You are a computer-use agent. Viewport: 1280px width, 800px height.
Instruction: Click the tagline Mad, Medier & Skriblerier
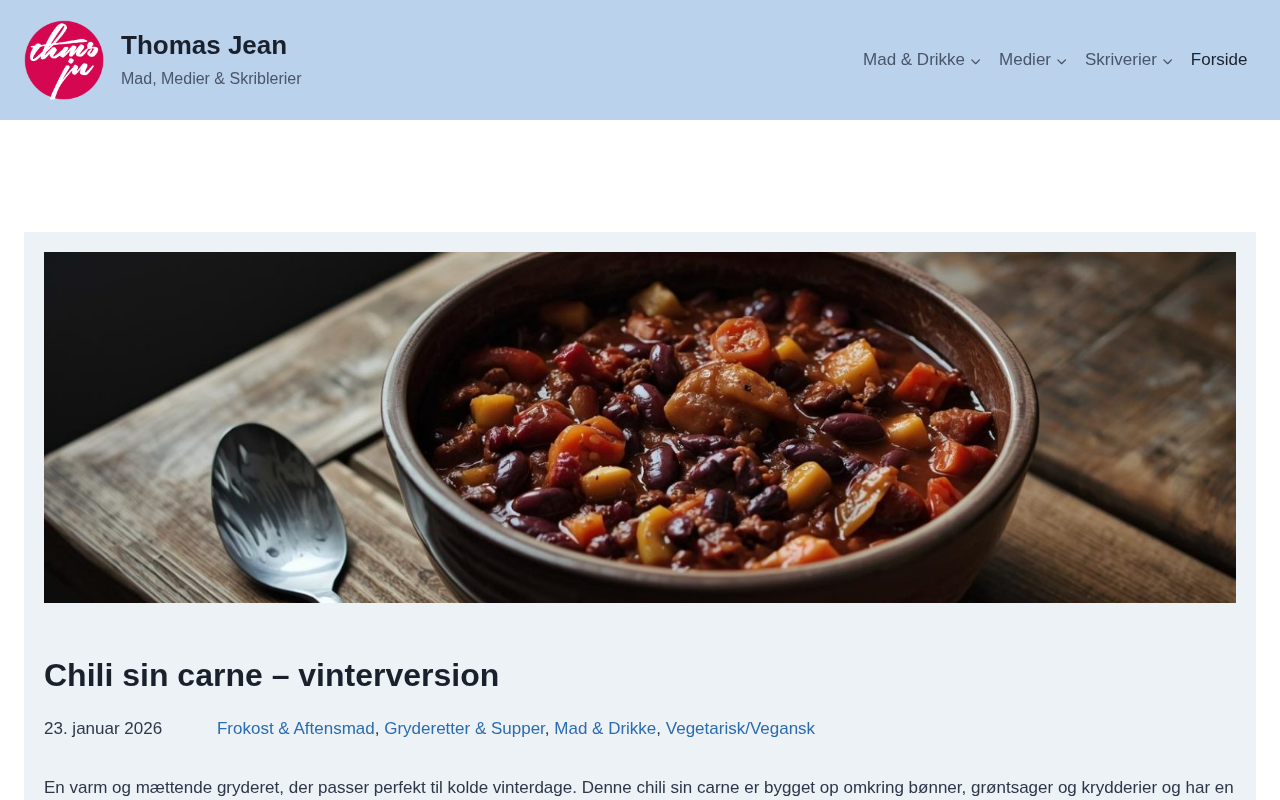[211, 79]
